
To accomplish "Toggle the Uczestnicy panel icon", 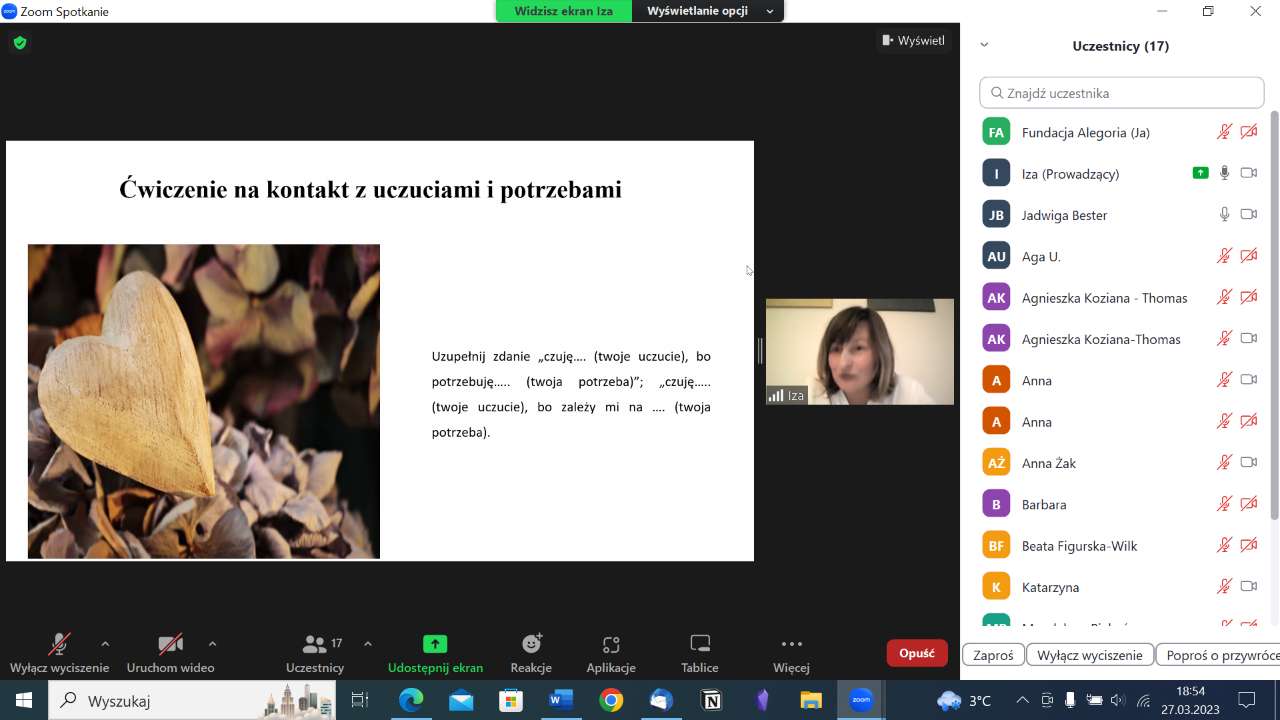I will click(x=315, y=645).
